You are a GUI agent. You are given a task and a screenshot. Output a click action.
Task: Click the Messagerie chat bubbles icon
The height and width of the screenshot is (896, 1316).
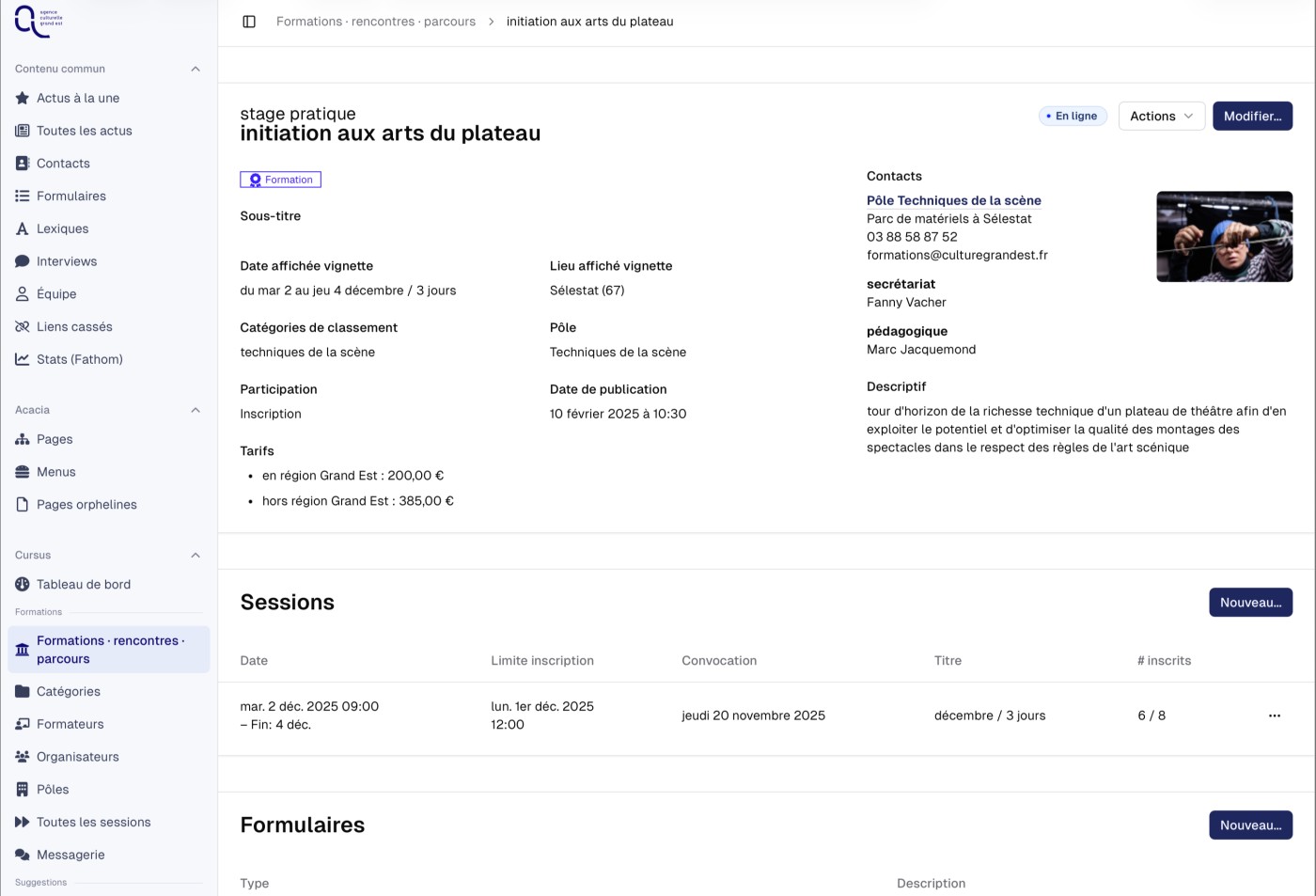[x=23, y=855]
